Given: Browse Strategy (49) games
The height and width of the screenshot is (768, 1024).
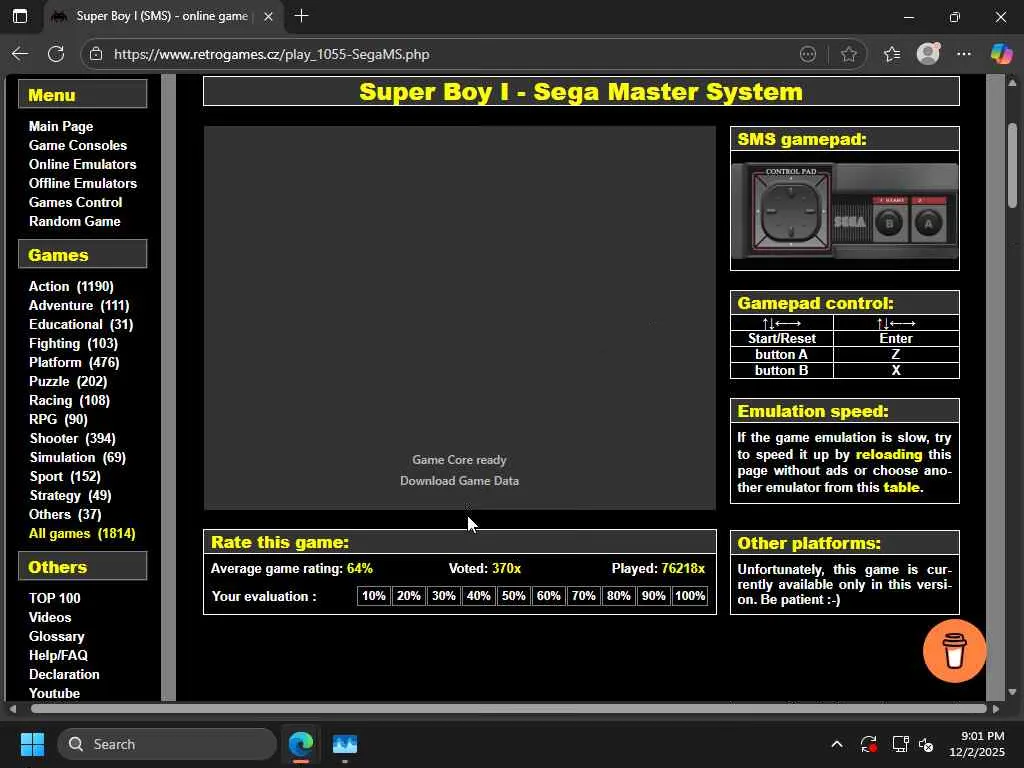Looking at the screenshot, I should tap(70, 495).
